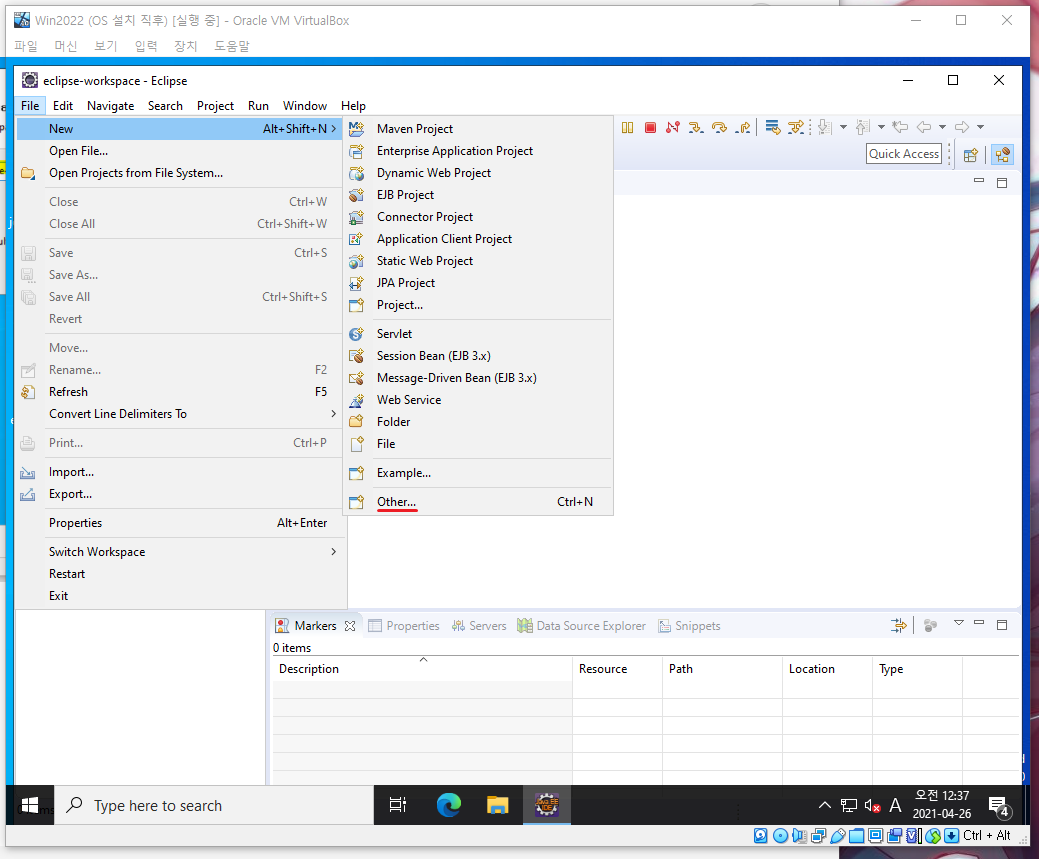Screen dimensions: 1039x859
Task: Click the muted volume tray icon
Action: [872, 806]
